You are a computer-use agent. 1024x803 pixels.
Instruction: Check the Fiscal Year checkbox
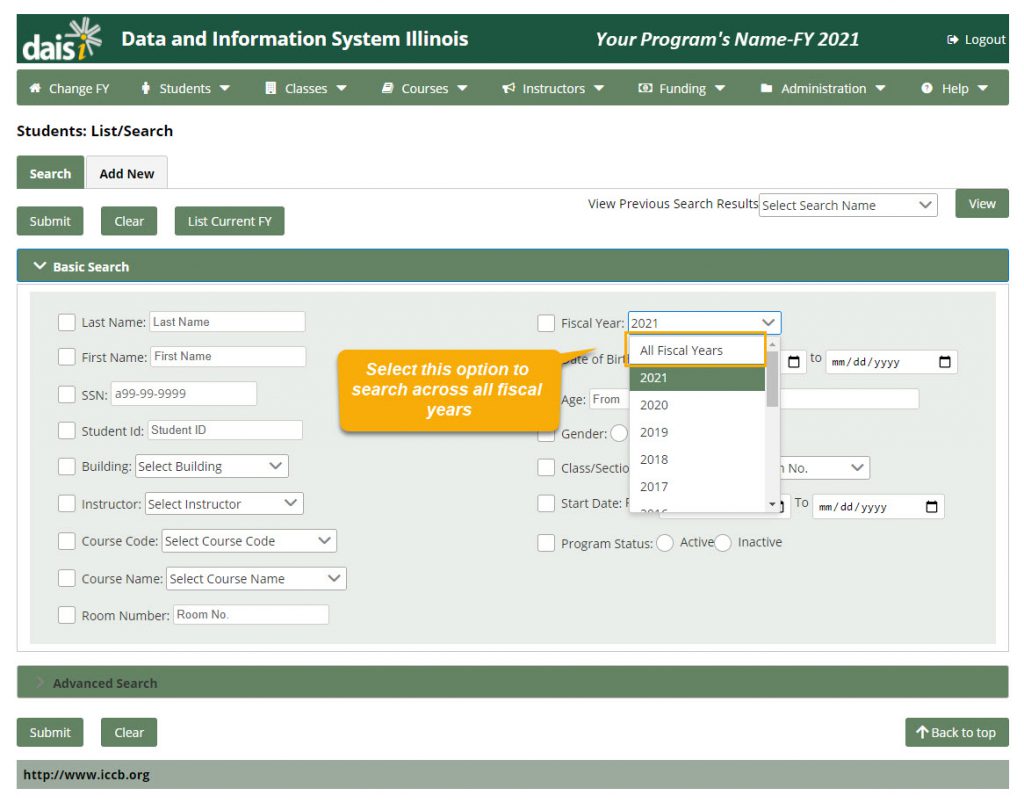[546, 322]
